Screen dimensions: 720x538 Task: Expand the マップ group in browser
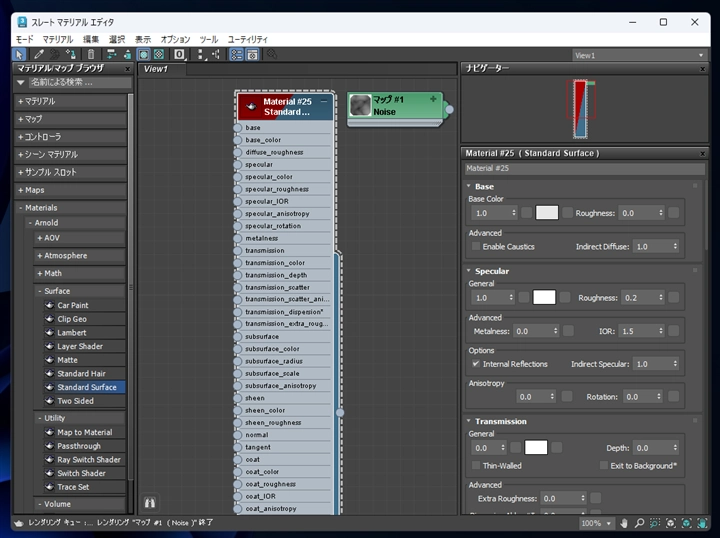click(70, 119)
